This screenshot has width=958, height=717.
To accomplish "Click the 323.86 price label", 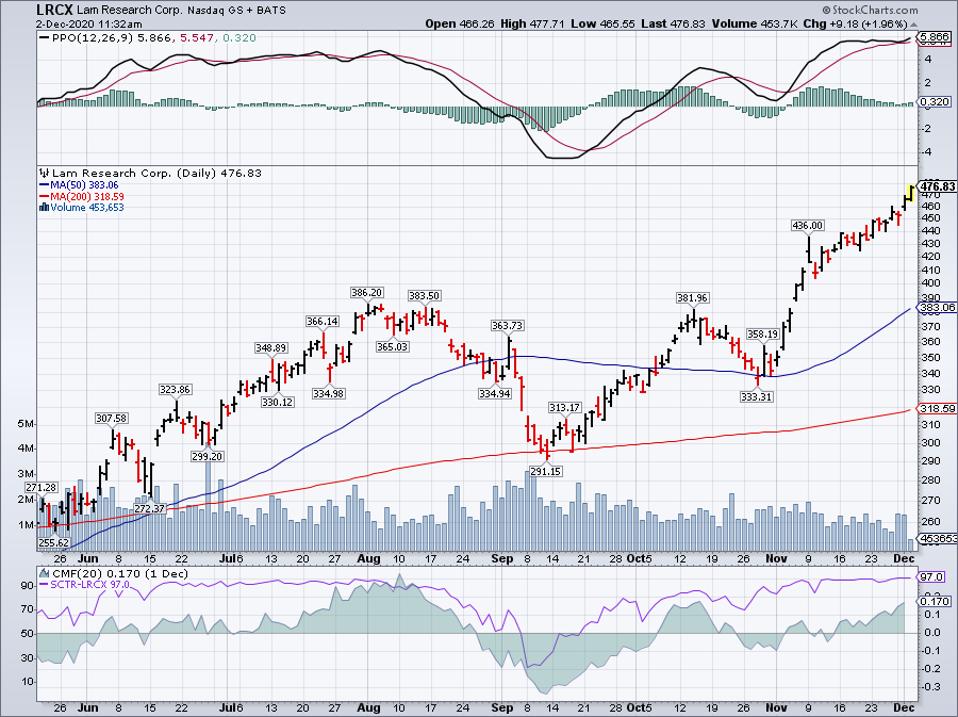I will point(175,390).
